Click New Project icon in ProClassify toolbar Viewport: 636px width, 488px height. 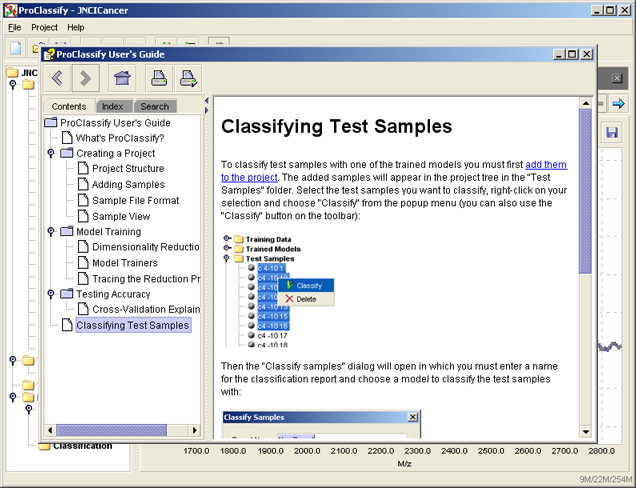tap(15, 48)
